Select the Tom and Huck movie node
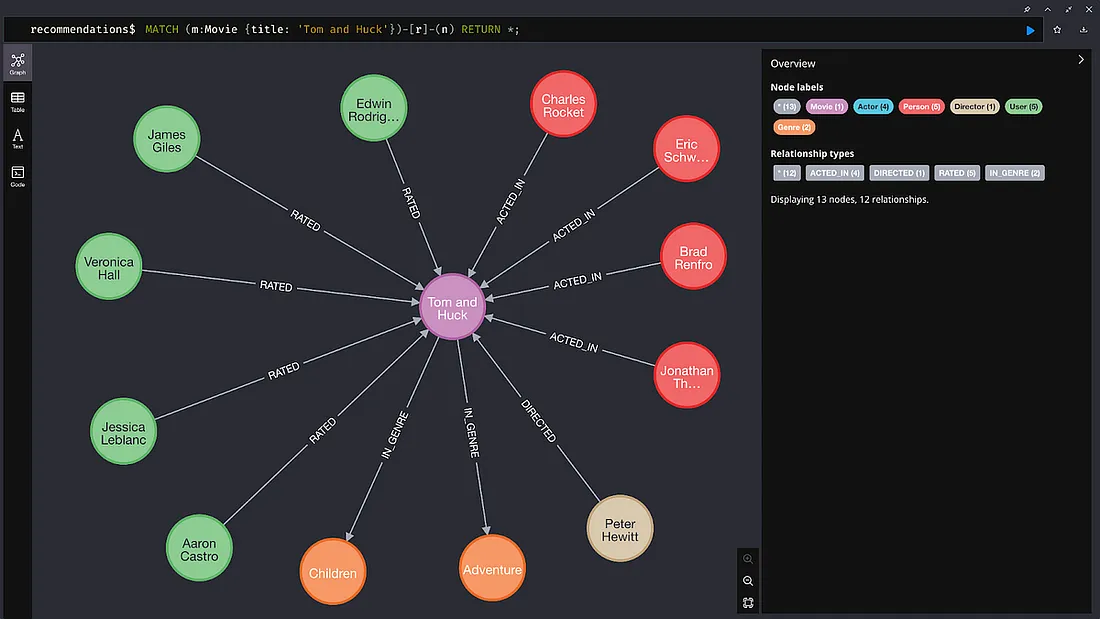1100x619 pixels. (452, 307)
